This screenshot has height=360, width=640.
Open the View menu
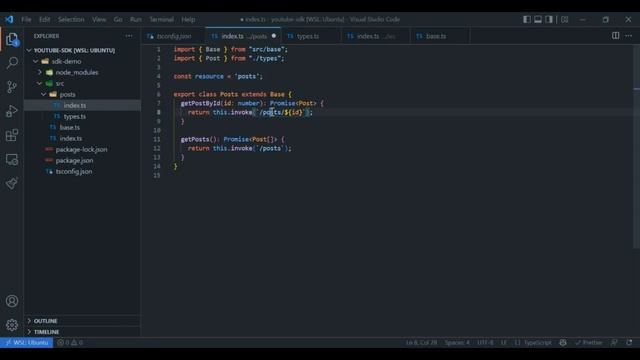(x=99, y=19)
